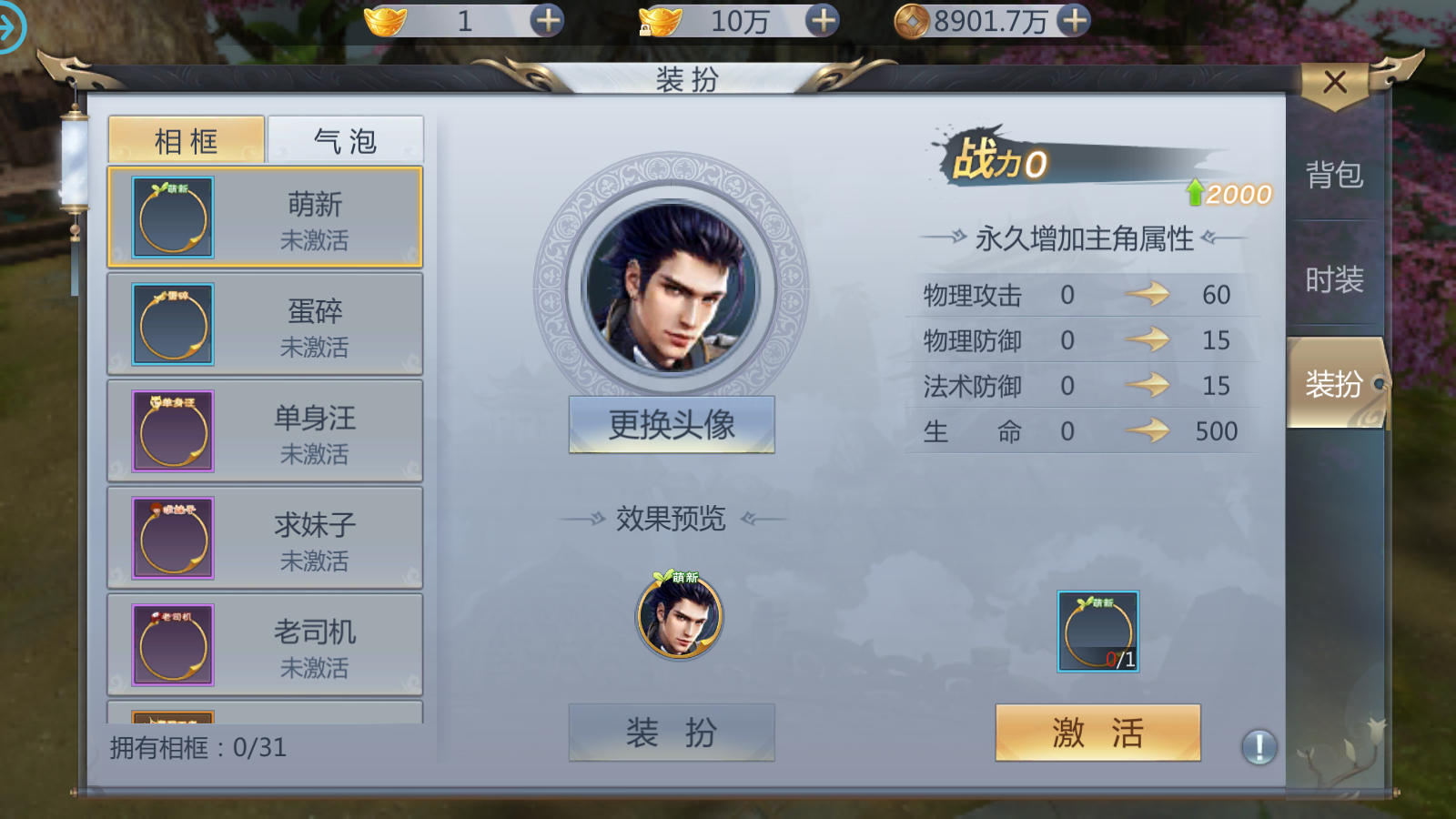The image size is (1456, 819).
Task: Choose the 求妹子 frame entry
Action: [x=265, y=538]
